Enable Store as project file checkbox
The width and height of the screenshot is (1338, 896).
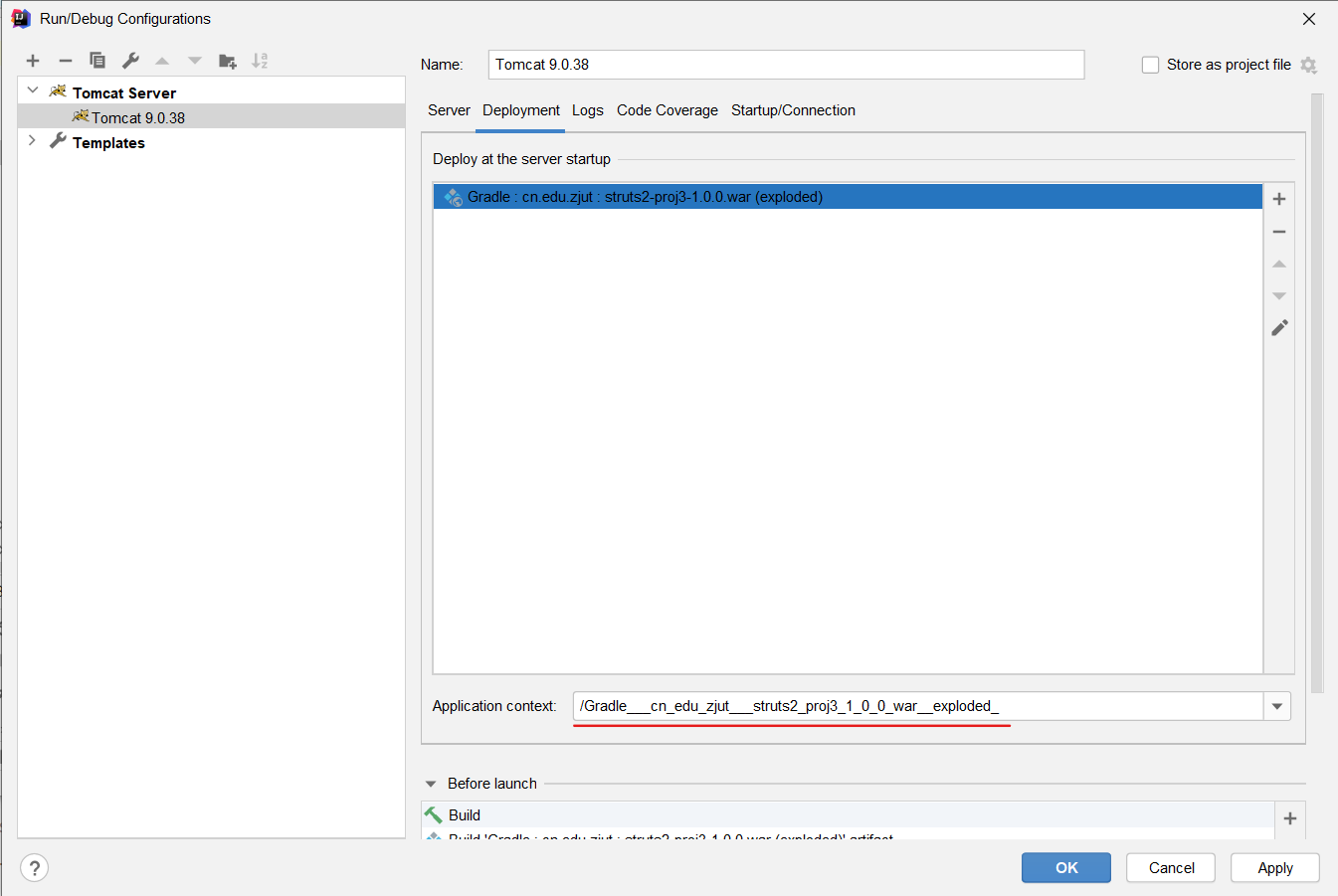pos(1151,65)
